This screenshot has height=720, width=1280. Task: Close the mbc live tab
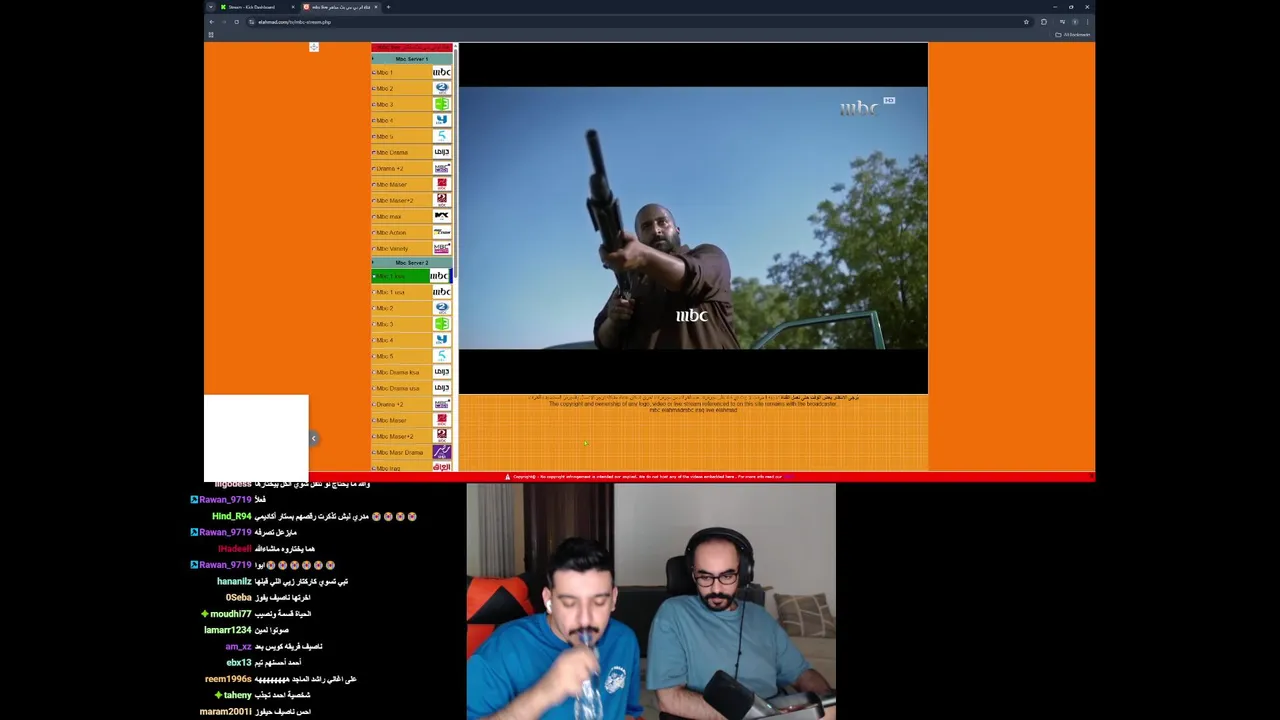point(376,7)
